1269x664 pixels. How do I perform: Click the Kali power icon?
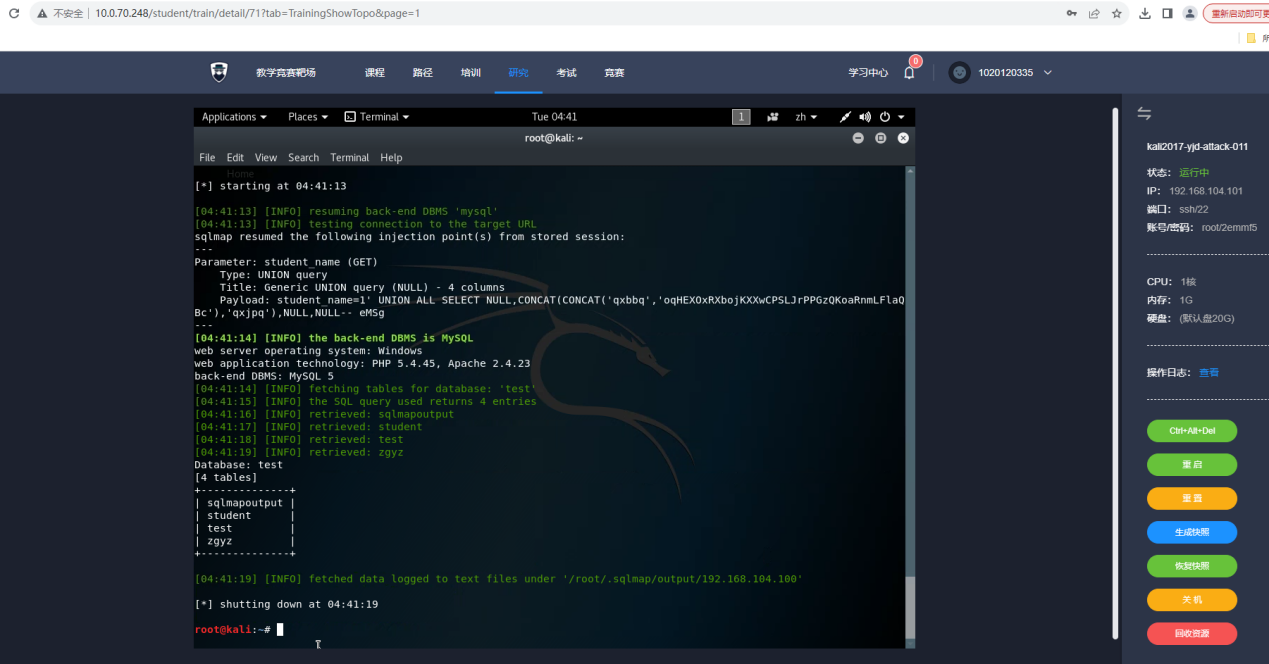(885, 117)
